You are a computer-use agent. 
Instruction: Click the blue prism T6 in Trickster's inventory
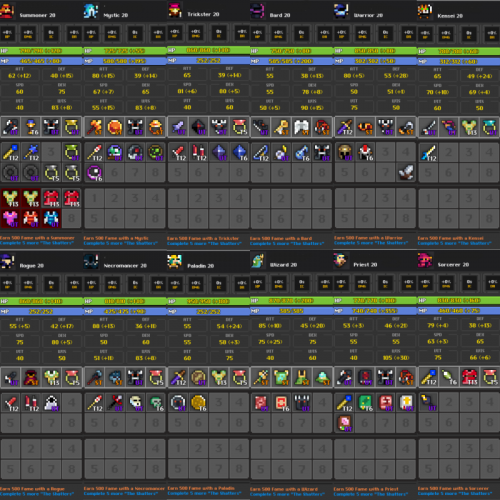click(x=240, y=152)
